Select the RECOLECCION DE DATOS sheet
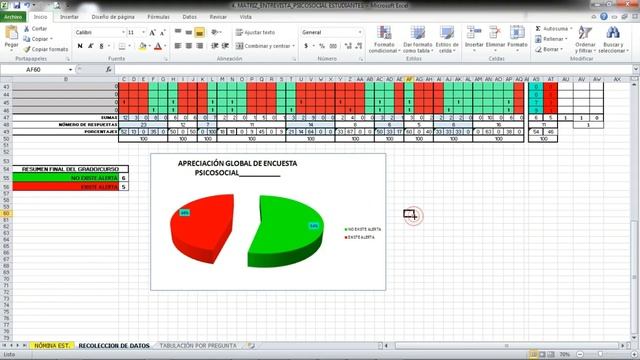Screen dimensions: 640x360 coord(114,345)
